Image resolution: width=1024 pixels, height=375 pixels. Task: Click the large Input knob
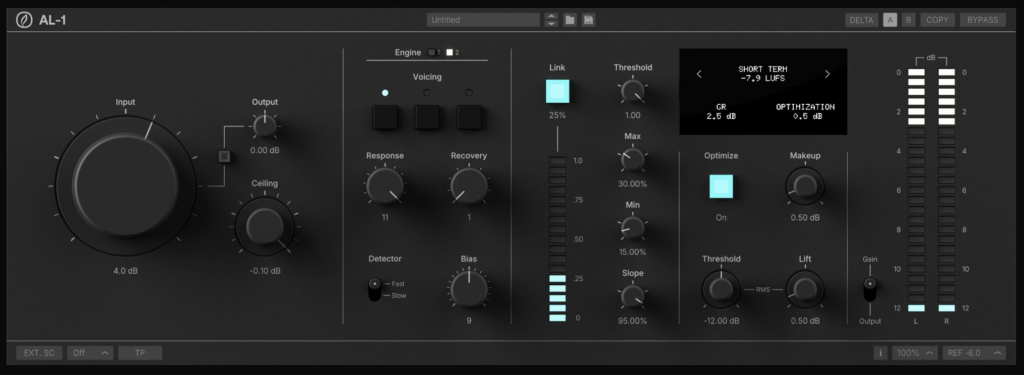(x=125, y=185)
